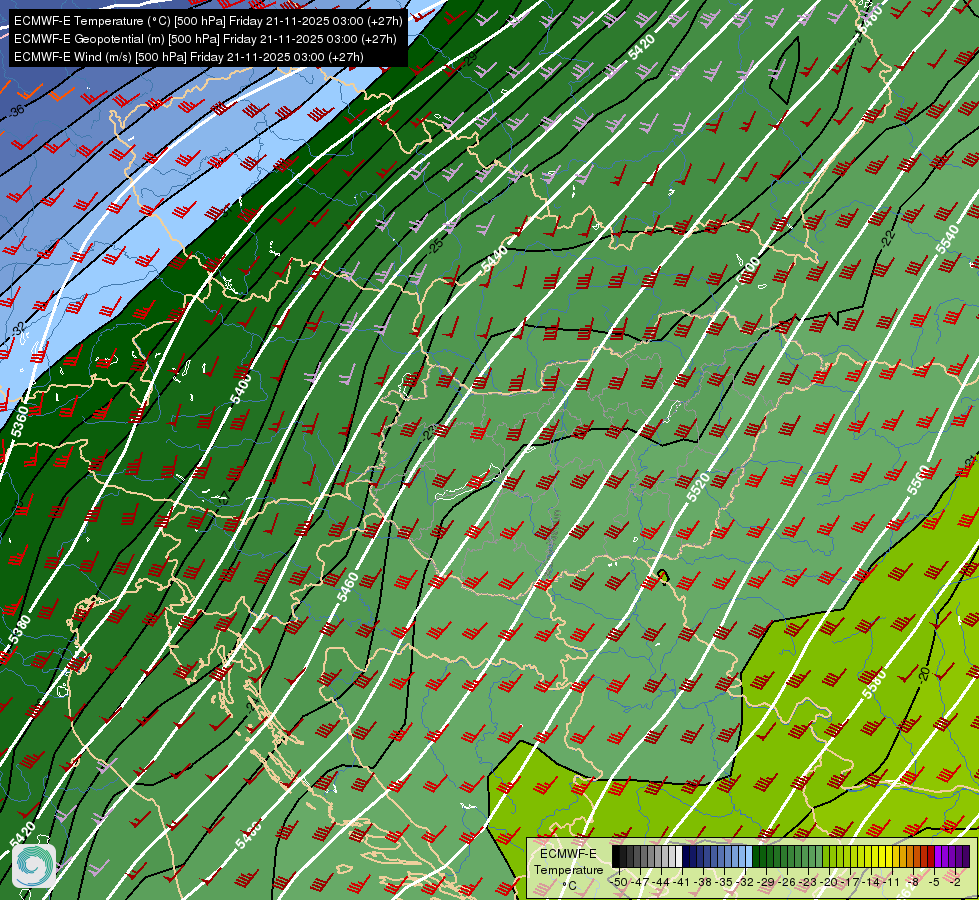The height and width of the screenshot is (900, 979).
Task: Select the ECMWF-E Wind 500 hPa header line
Action: point(189,57)
